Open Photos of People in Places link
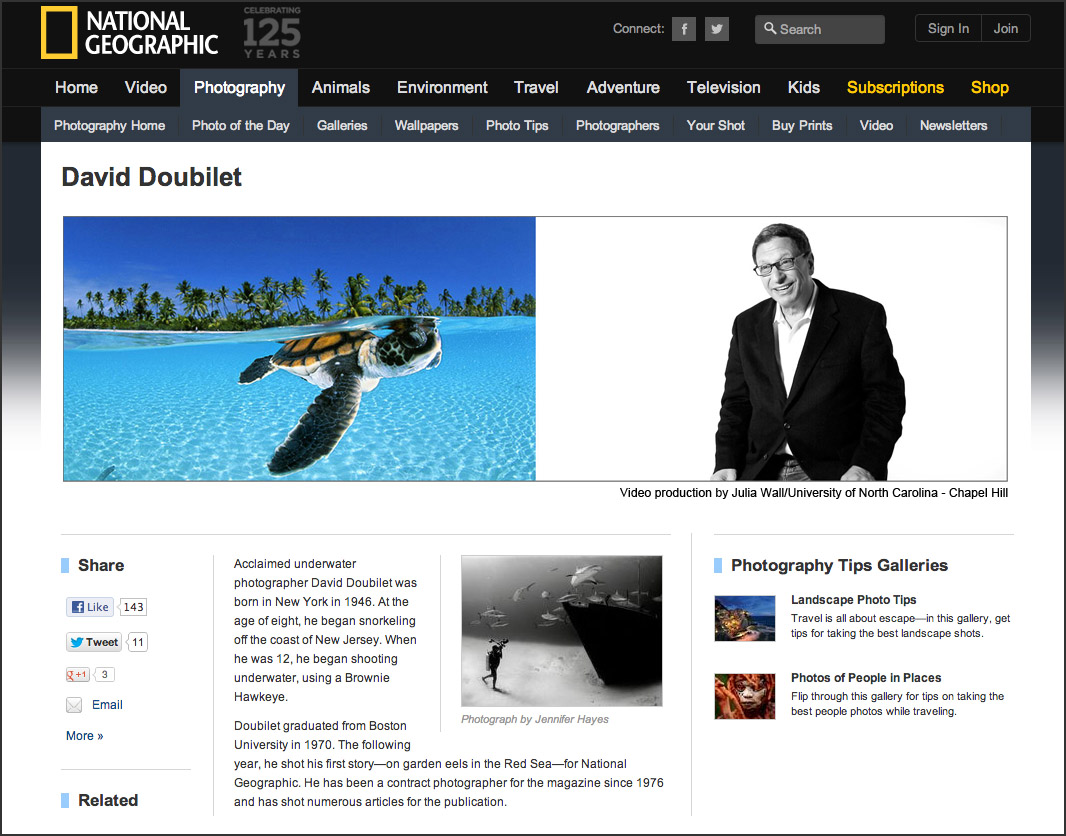 (865, 678)
